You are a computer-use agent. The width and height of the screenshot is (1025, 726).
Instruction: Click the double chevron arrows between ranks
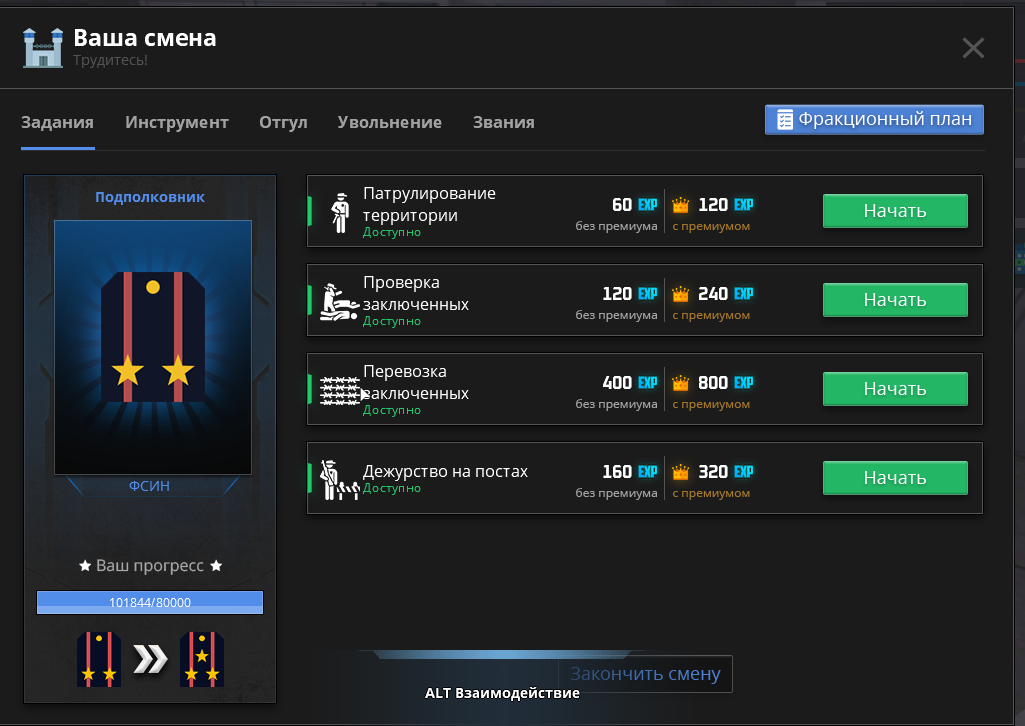pos(150,659)
